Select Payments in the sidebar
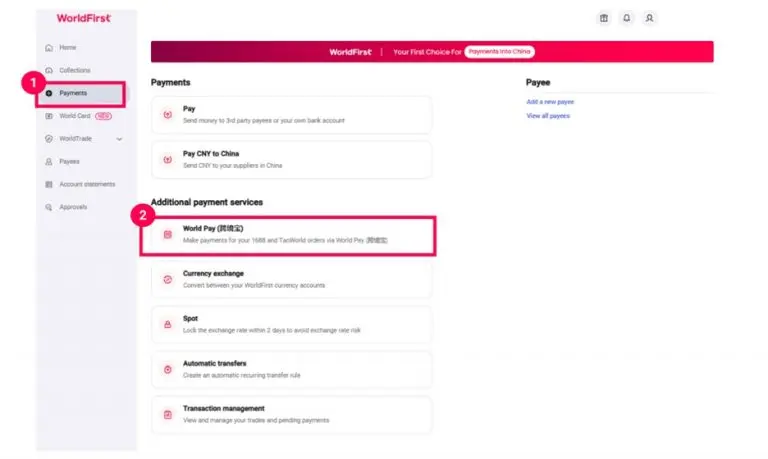The width and height of the screenshot is (768, 459). click(x=81, y=94)
